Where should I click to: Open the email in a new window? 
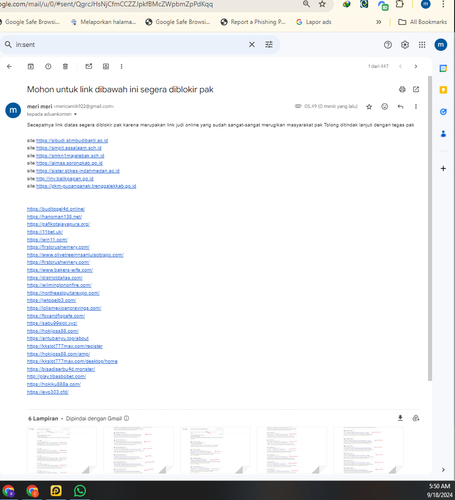pyautogui.click(x=416, y=89)
